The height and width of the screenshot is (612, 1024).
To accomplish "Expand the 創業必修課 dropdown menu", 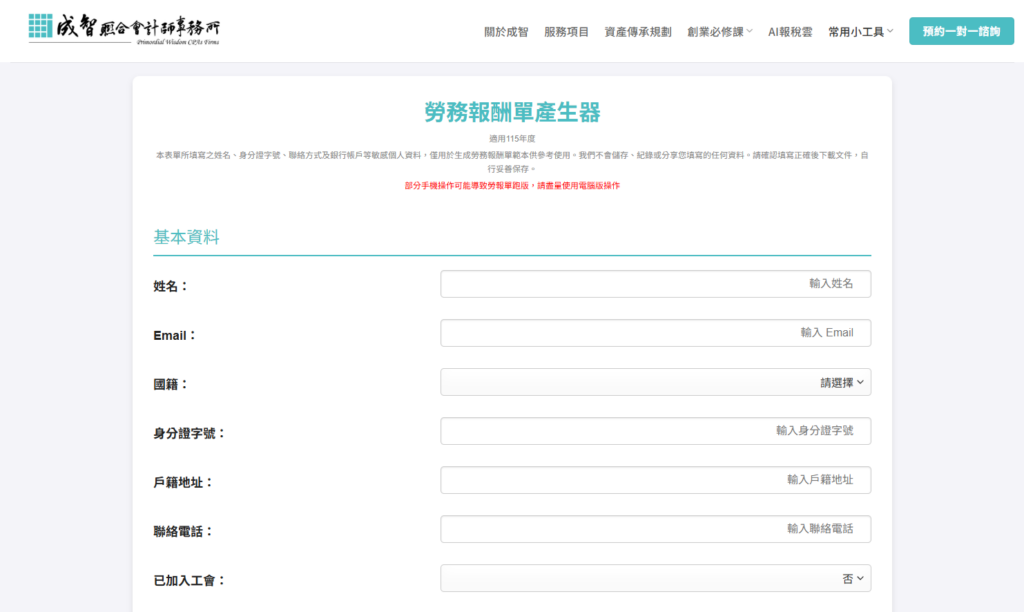I will tap(715, 32).
